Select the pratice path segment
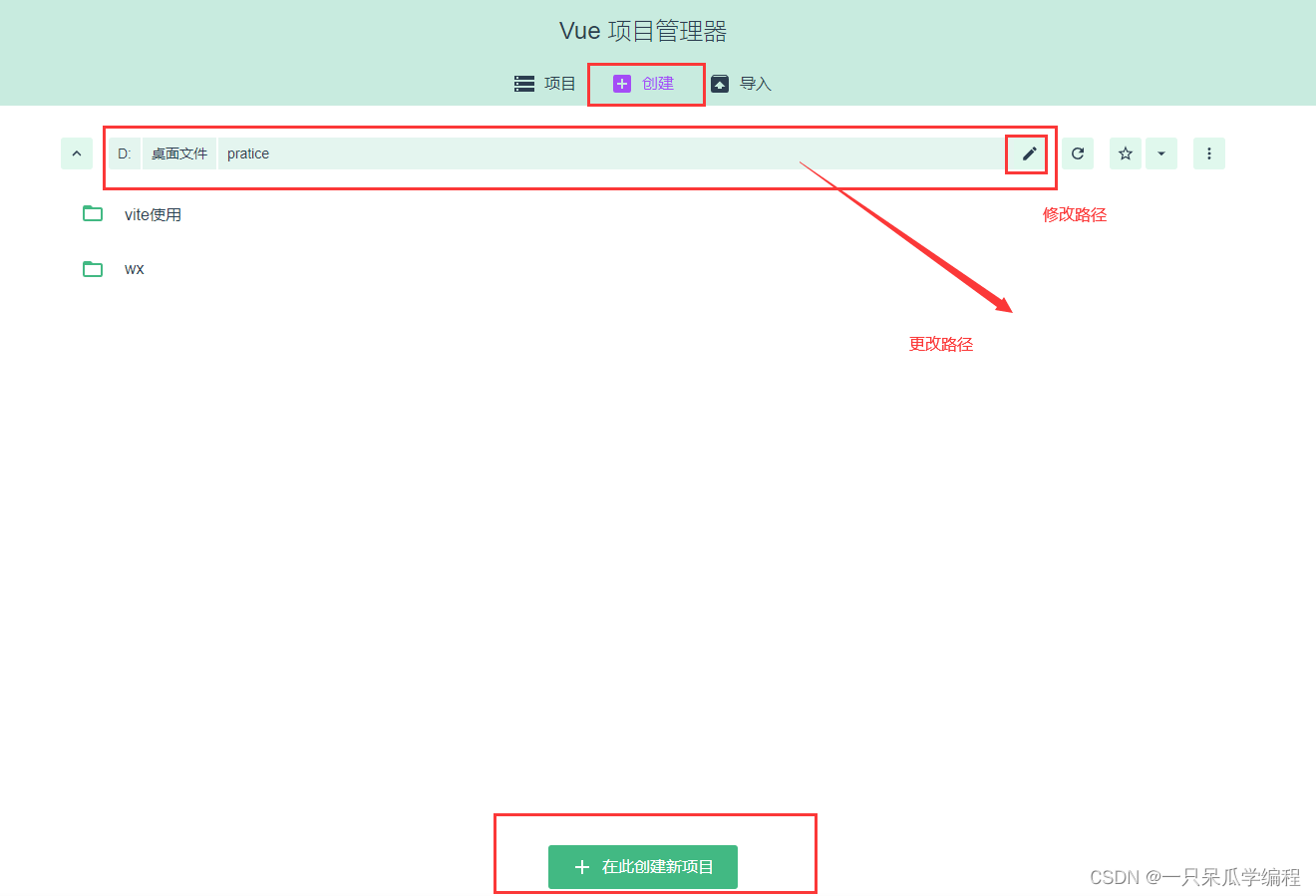Screen dimensions: 1316x896 click(248, 153)
